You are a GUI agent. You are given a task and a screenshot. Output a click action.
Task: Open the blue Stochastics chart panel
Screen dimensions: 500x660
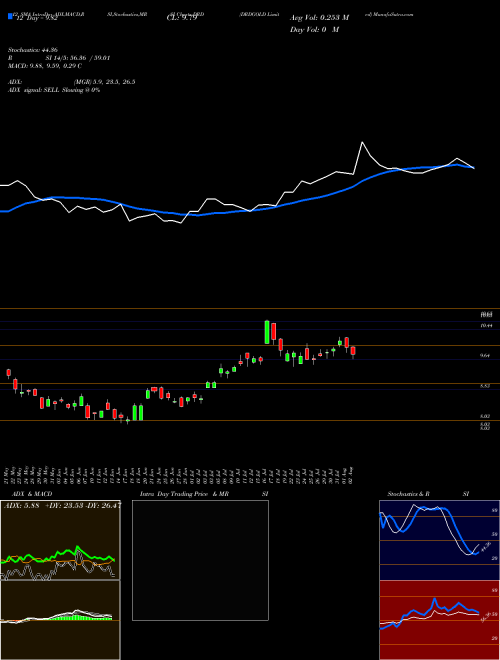[x=439, y=540]
